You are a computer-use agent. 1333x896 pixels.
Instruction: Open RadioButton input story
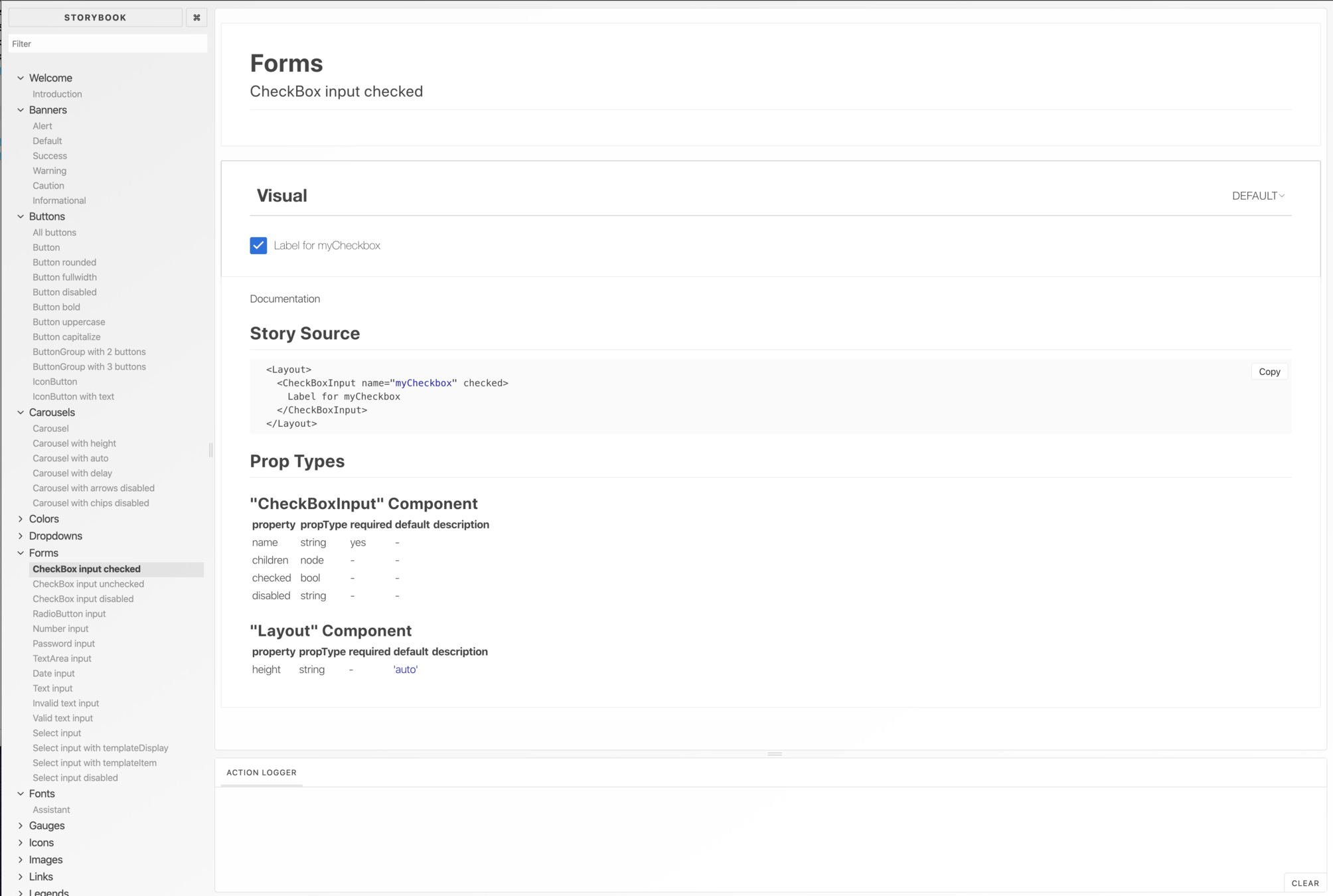69,614
